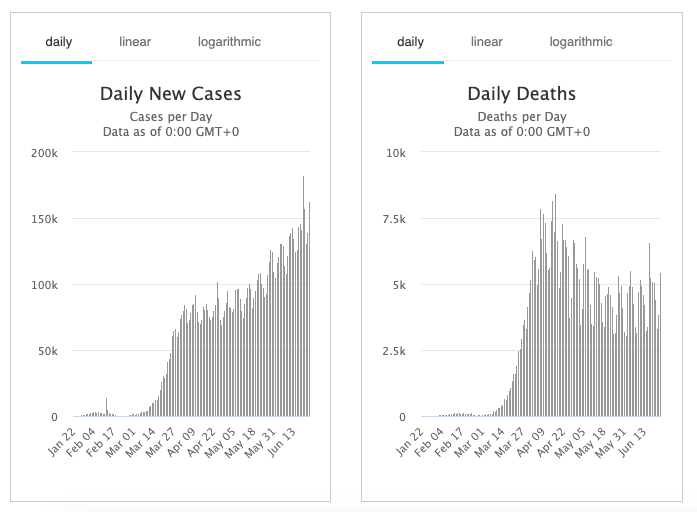Select daily tab in Daily New Cases panel
697x512 pixels.
pyautogui.click(x=57, y=42)
